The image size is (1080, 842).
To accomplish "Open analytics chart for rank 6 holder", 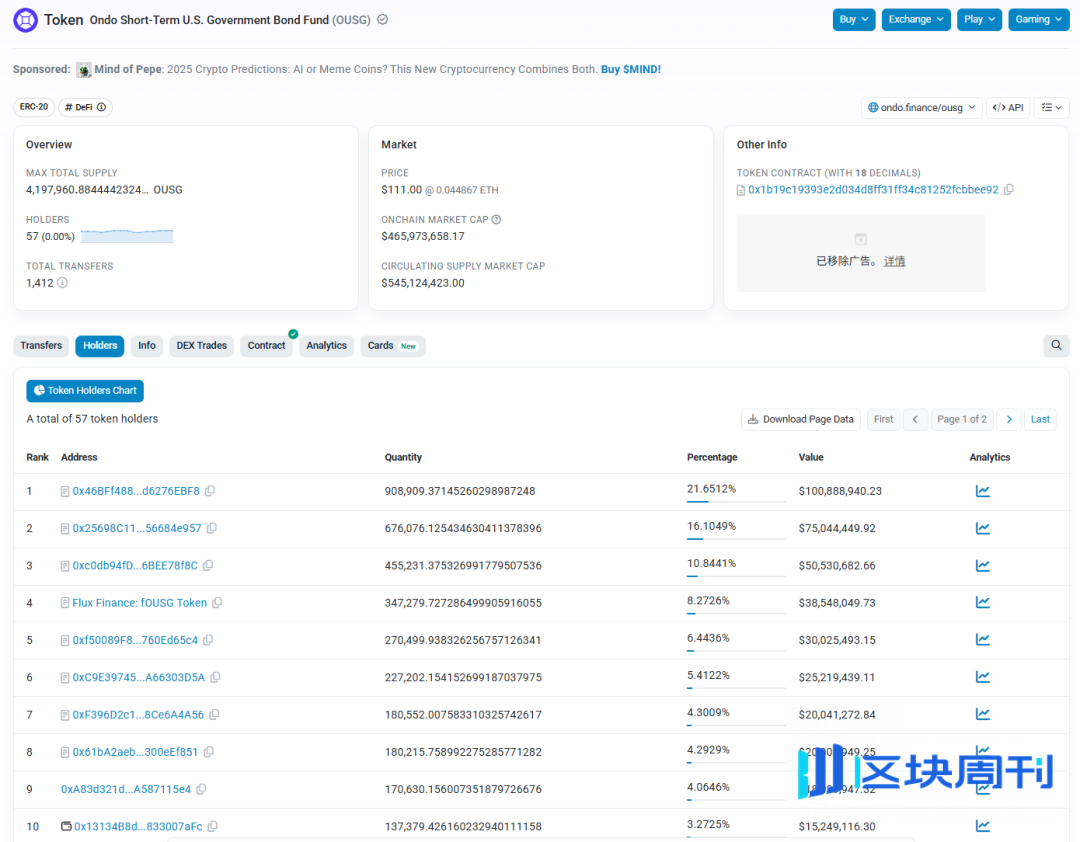I will [x=982, y=677].
